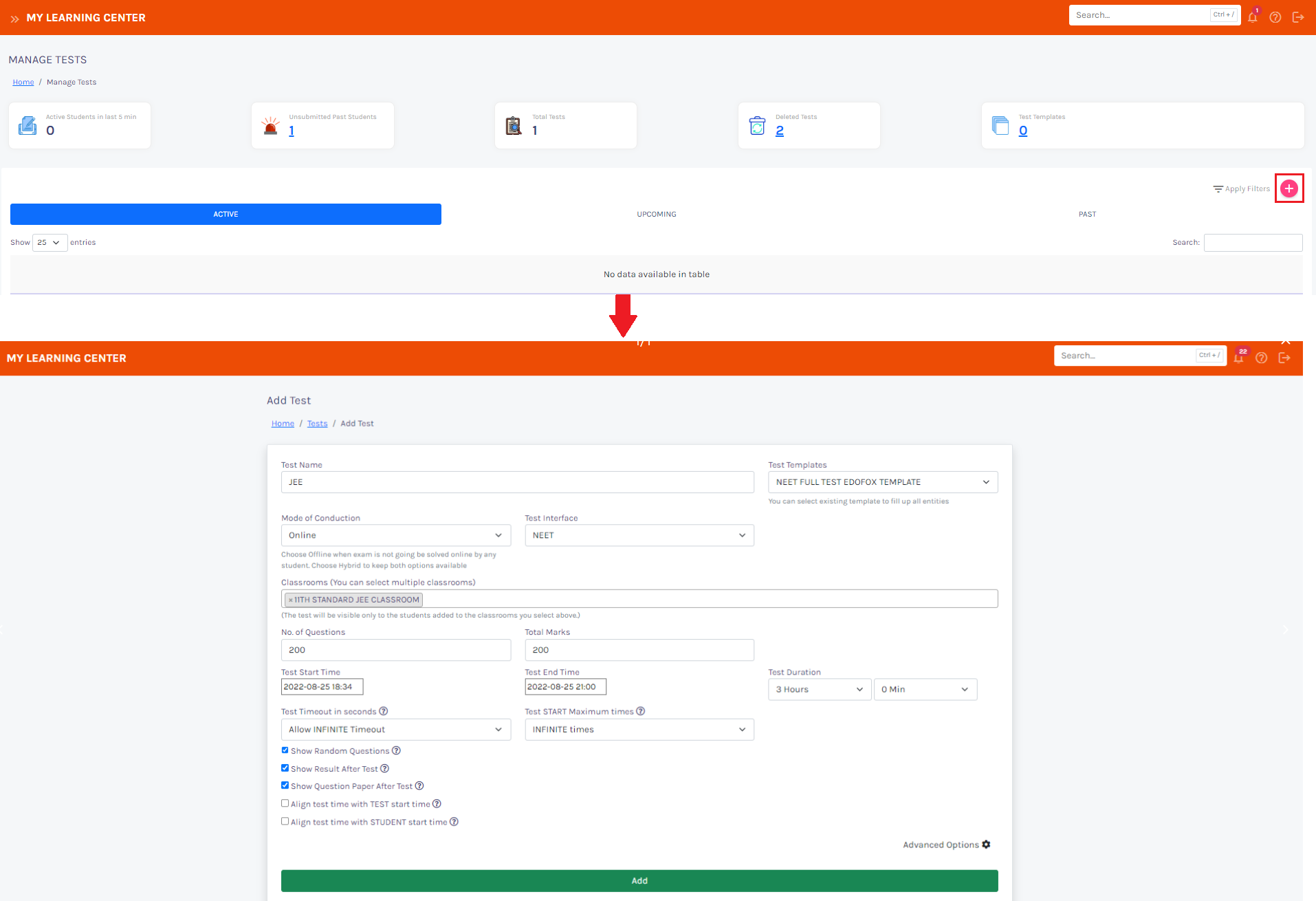Click info icon next to Show Random Questions
This screenshot has width=1316, height=901.
pos(396,751)
